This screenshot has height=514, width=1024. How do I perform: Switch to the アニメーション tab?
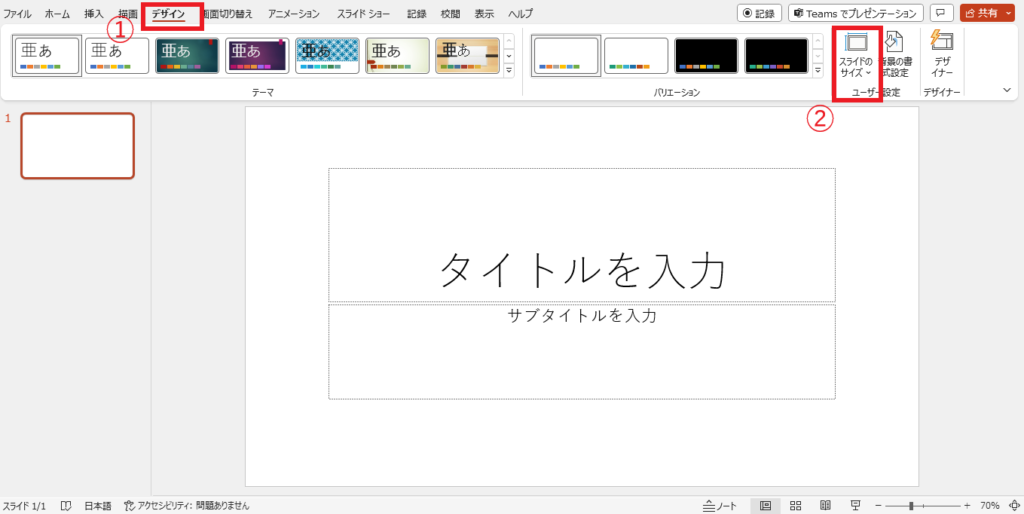click(x=294, y=14)
